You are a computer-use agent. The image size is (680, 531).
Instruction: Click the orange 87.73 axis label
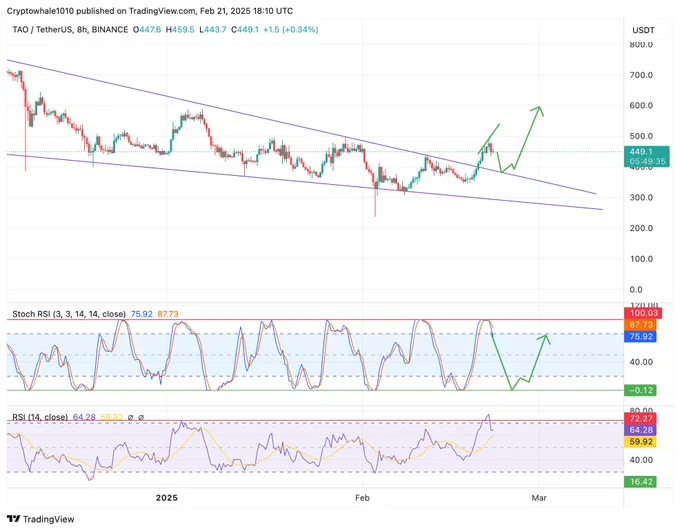coord(640,325)
